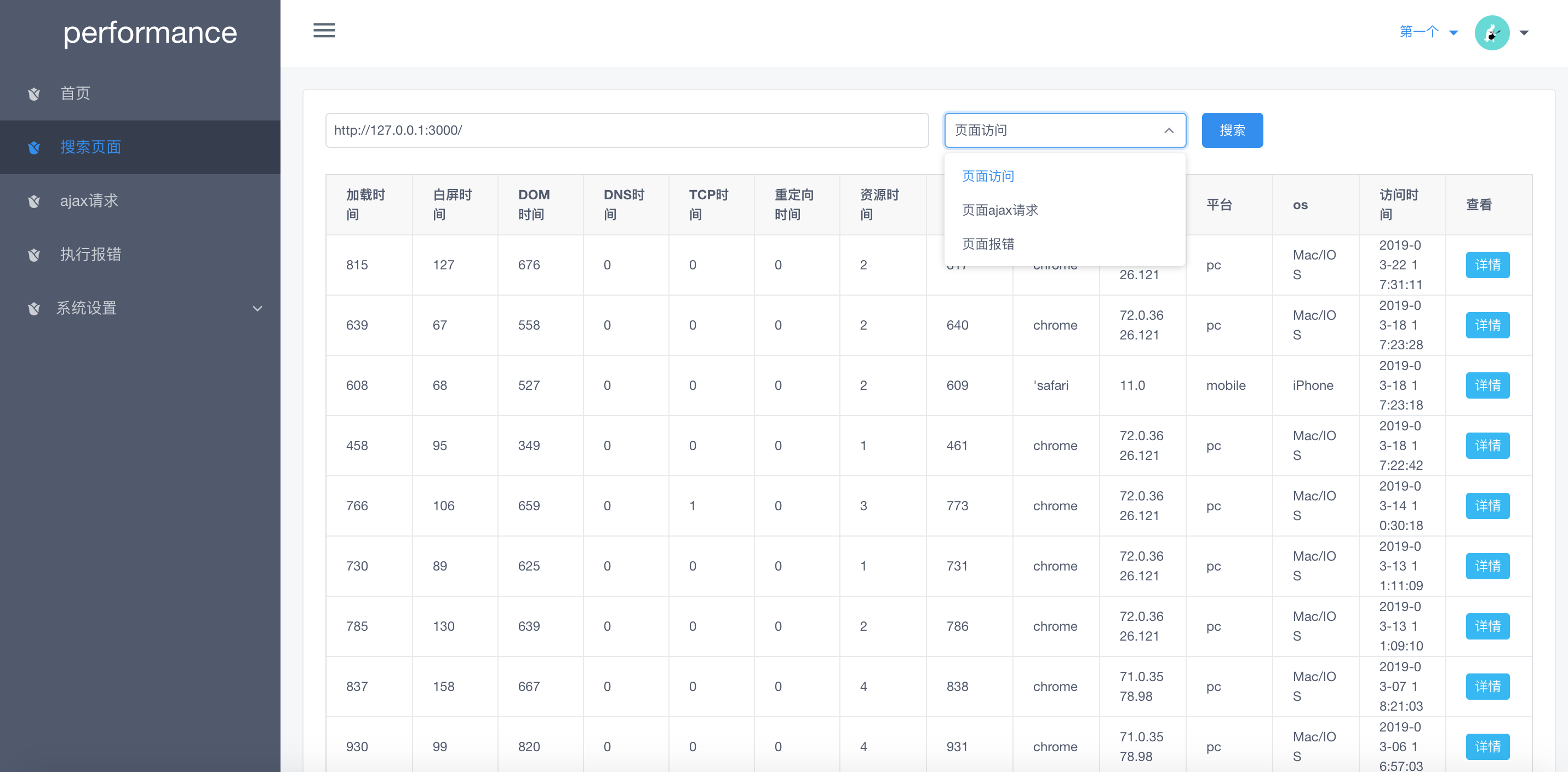Open the 第一个 dropdown
Image resolution: width=1568 pixels, height=772 pixels.
tap(1429, 32)
